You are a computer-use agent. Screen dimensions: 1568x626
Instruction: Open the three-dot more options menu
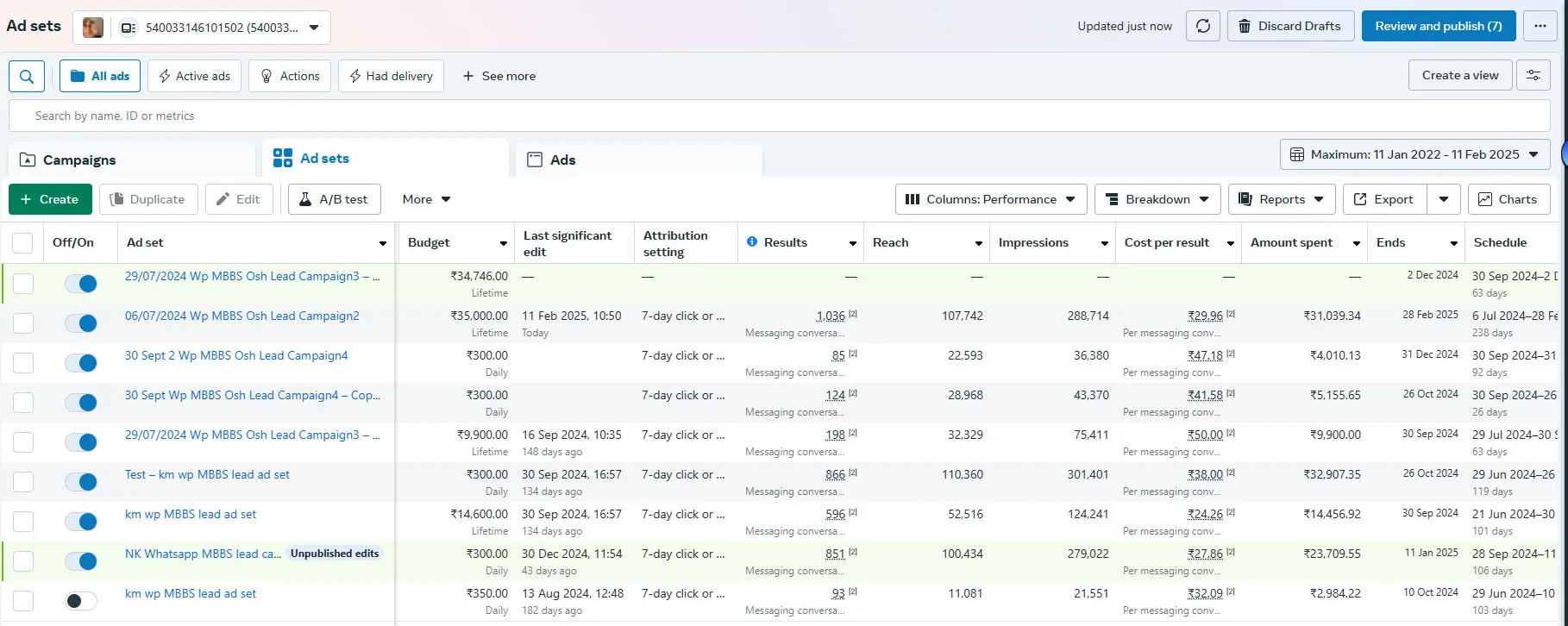(x=1540, y=27)
